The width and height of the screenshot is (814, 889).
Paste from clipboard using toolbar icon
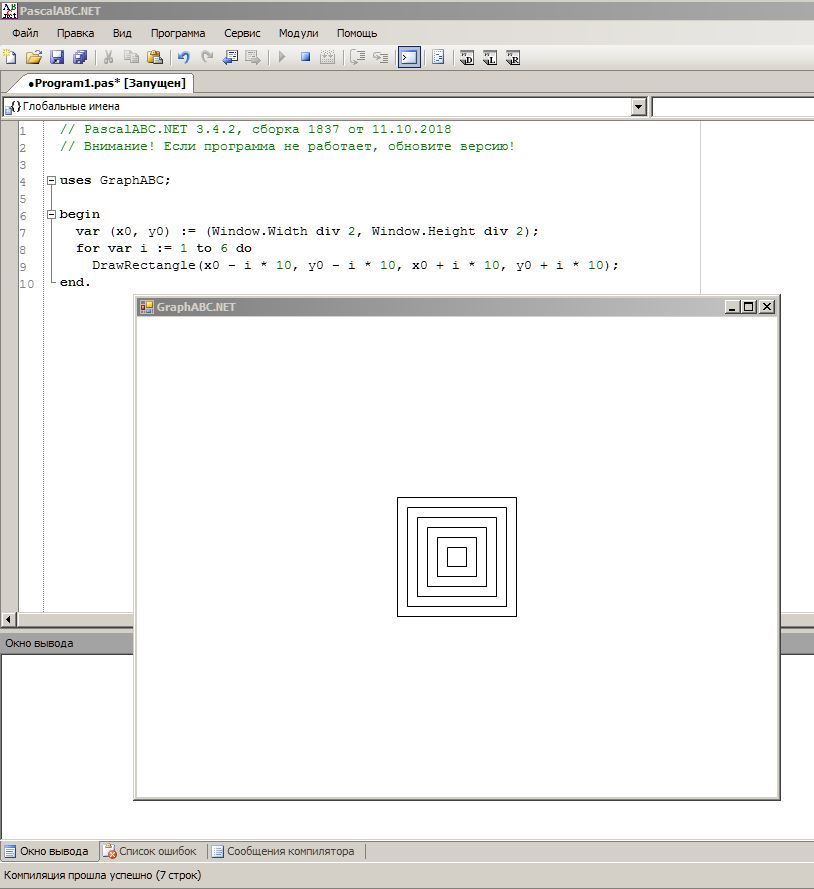(x=155, y=58)
